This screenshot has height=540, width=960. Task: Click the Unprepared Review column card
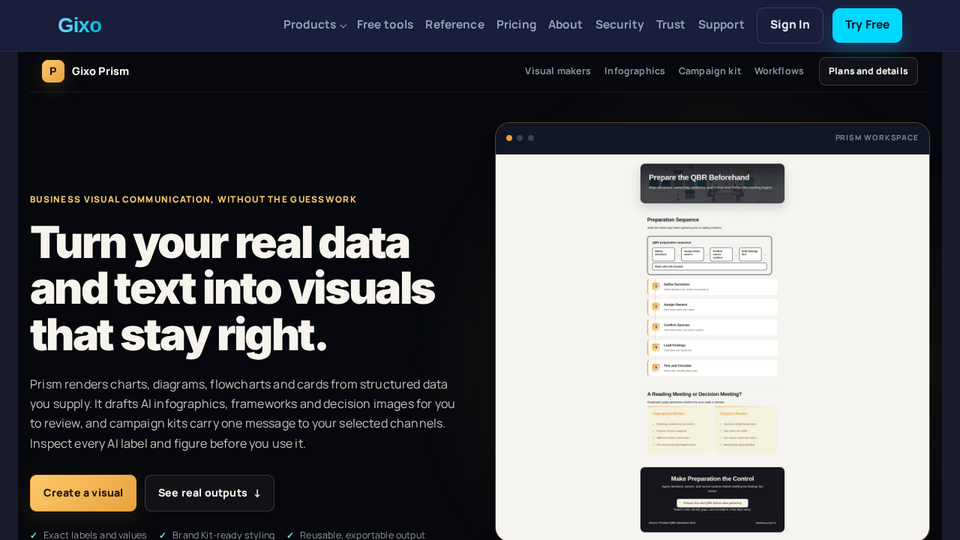pos(679,429)
